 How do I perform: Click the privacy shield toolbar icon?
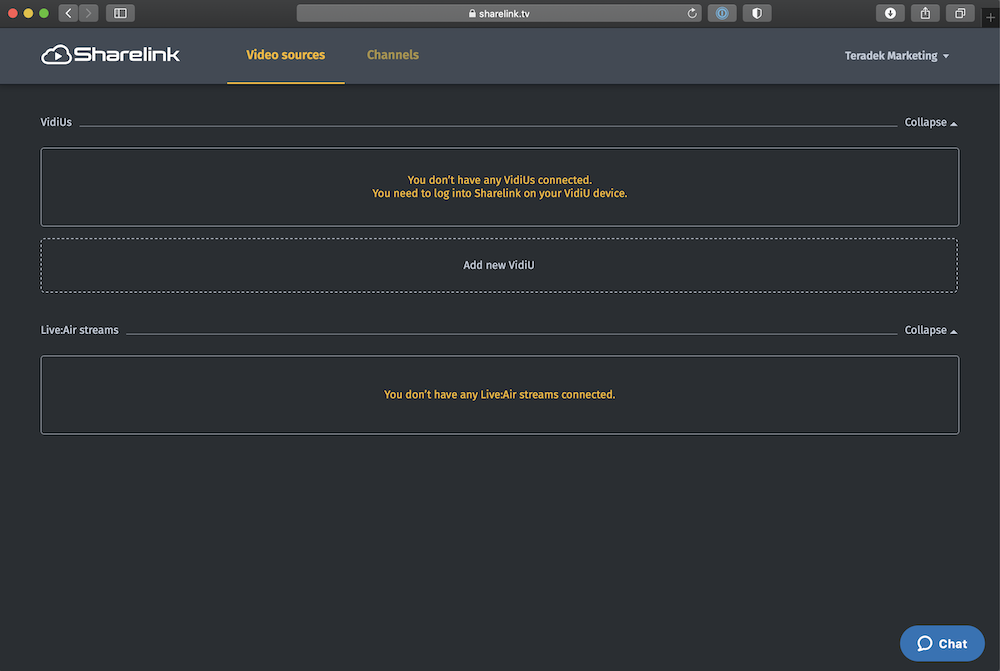pyautogui.click(x=757, y=13)
